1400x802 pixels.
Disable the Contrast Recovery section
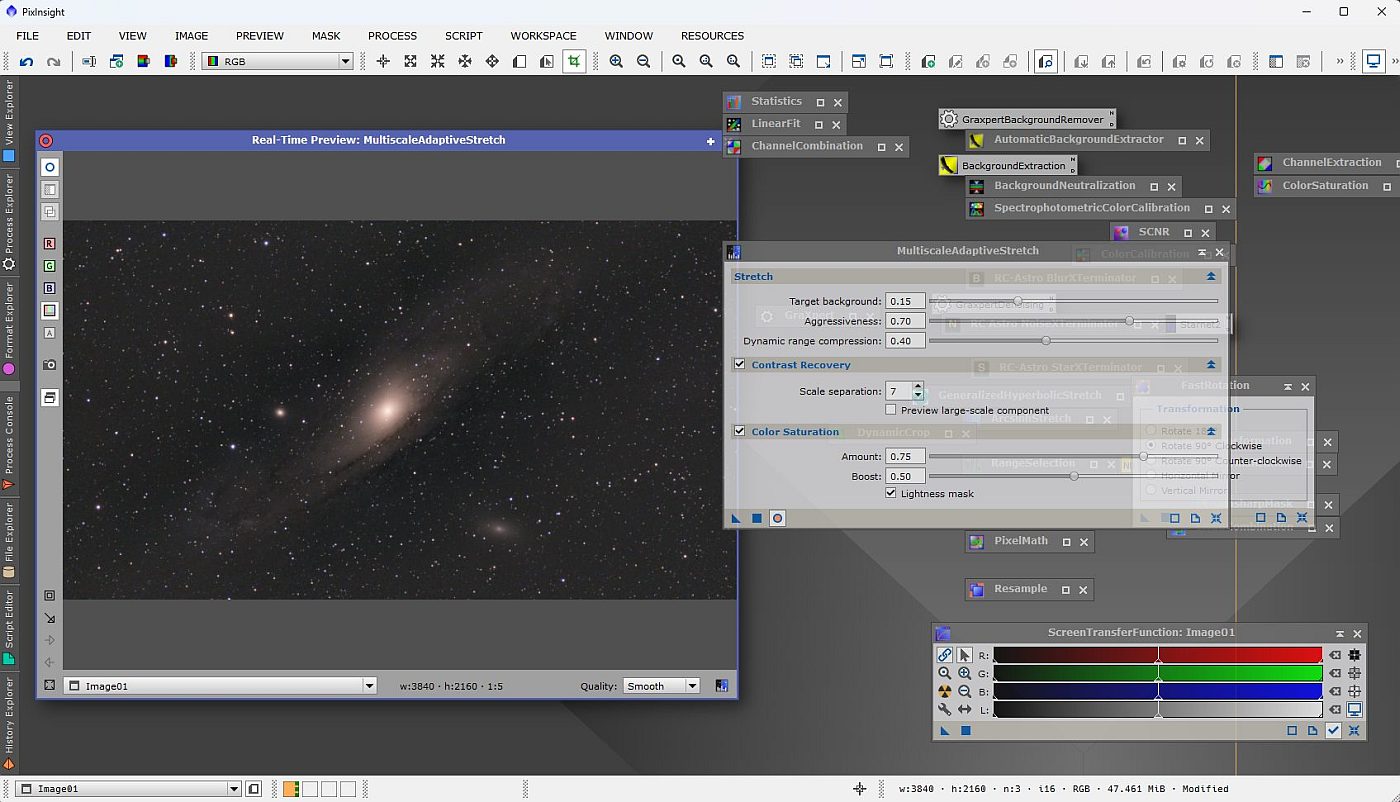click(x=739, y=364)
